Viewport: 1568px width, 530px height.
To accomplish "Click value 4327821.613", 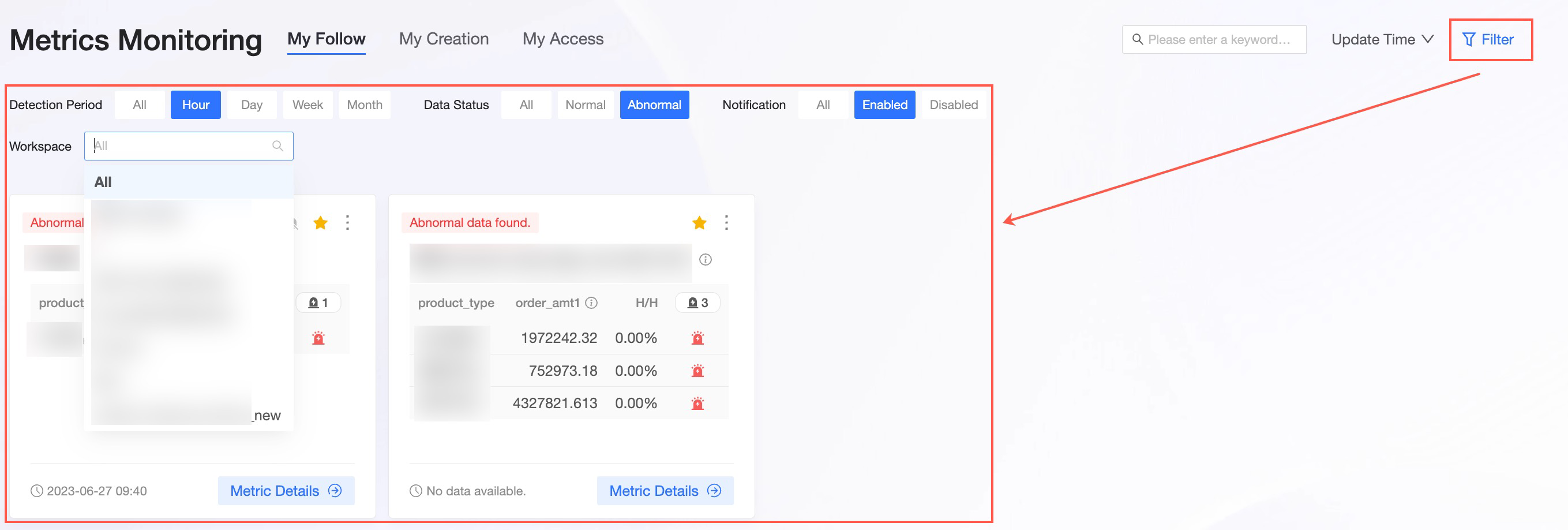I will click(554, 404).
